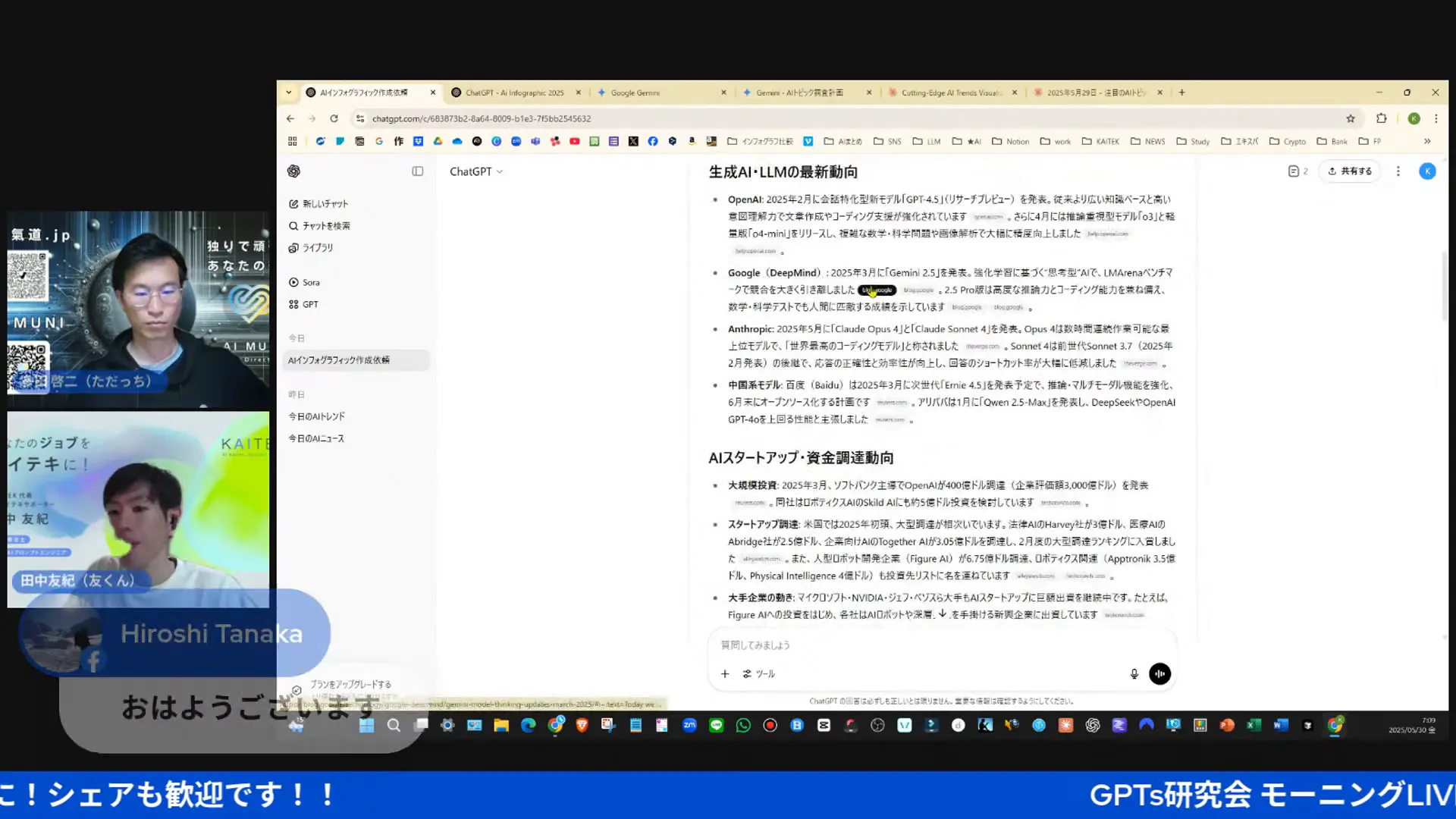Open the Chrome three-dot menu
This screenshot has height=819, width=1456.
(x=1436, y=119)
